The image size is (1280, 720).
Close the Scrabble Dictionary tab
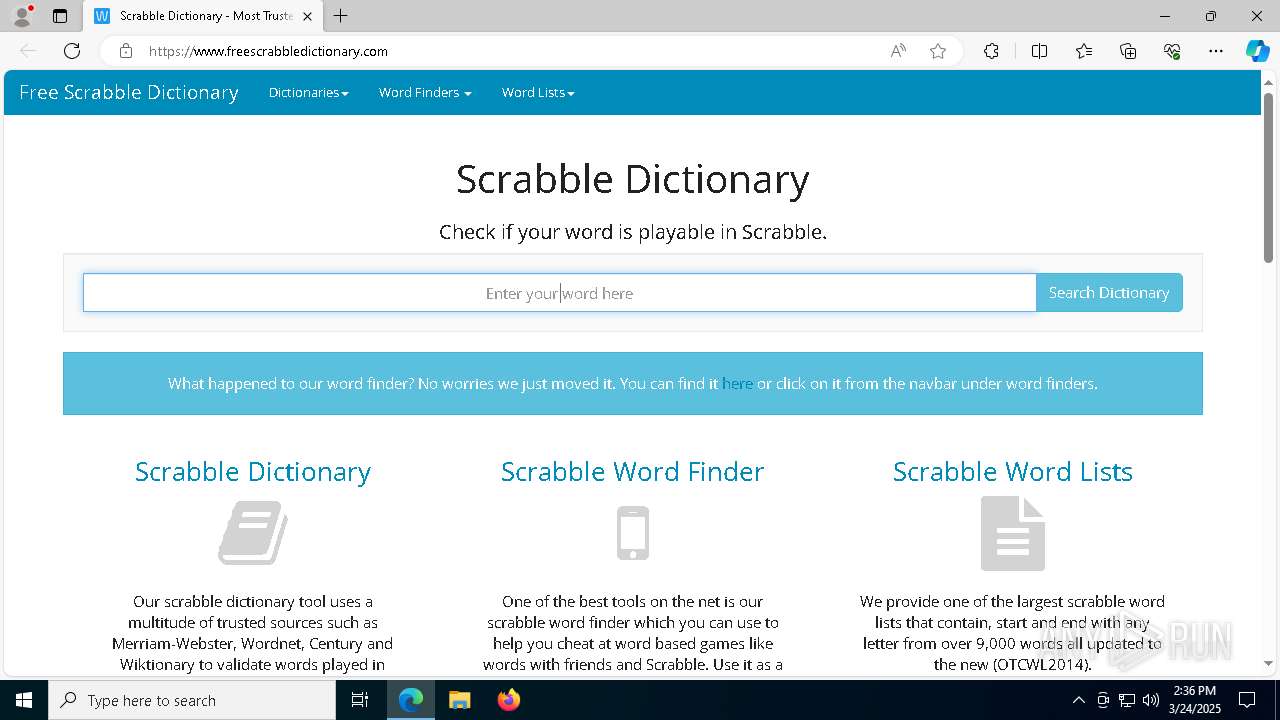(307, 16)
